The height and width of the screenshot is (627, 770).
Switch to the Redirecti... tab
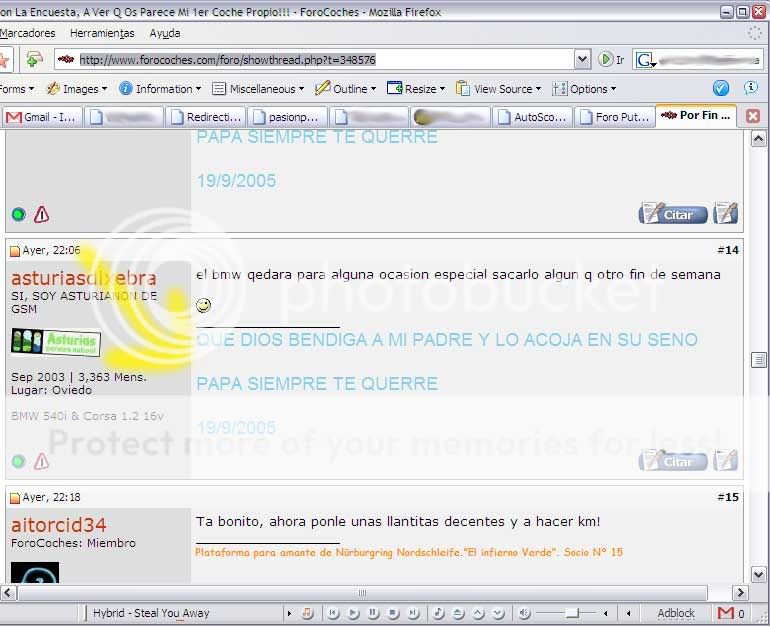[207, 117]
